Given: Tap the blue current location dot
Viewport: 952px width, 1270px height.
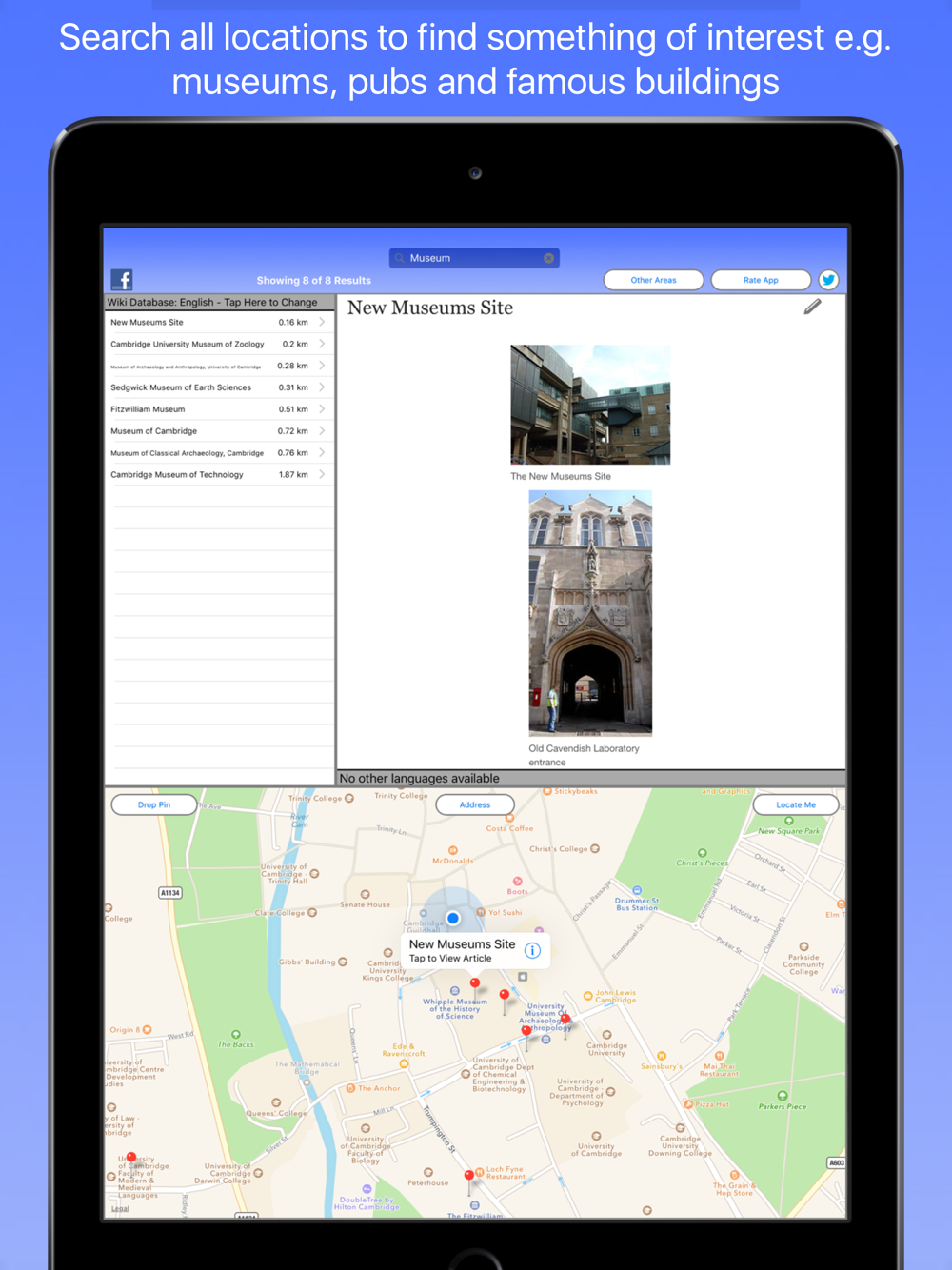Looking at the screenshot, I should click(x=453, y=918).
